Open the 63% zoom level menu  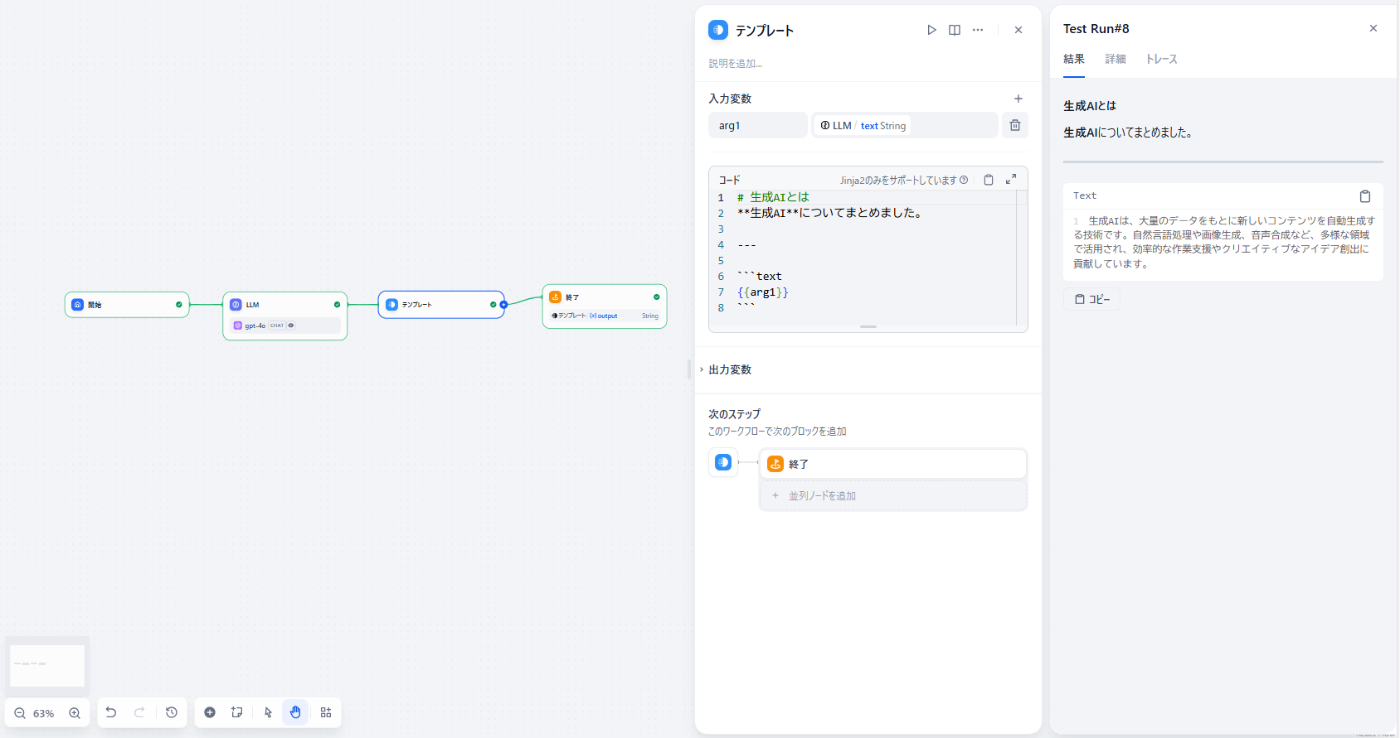pyautogui.click(x=44, y=713)
